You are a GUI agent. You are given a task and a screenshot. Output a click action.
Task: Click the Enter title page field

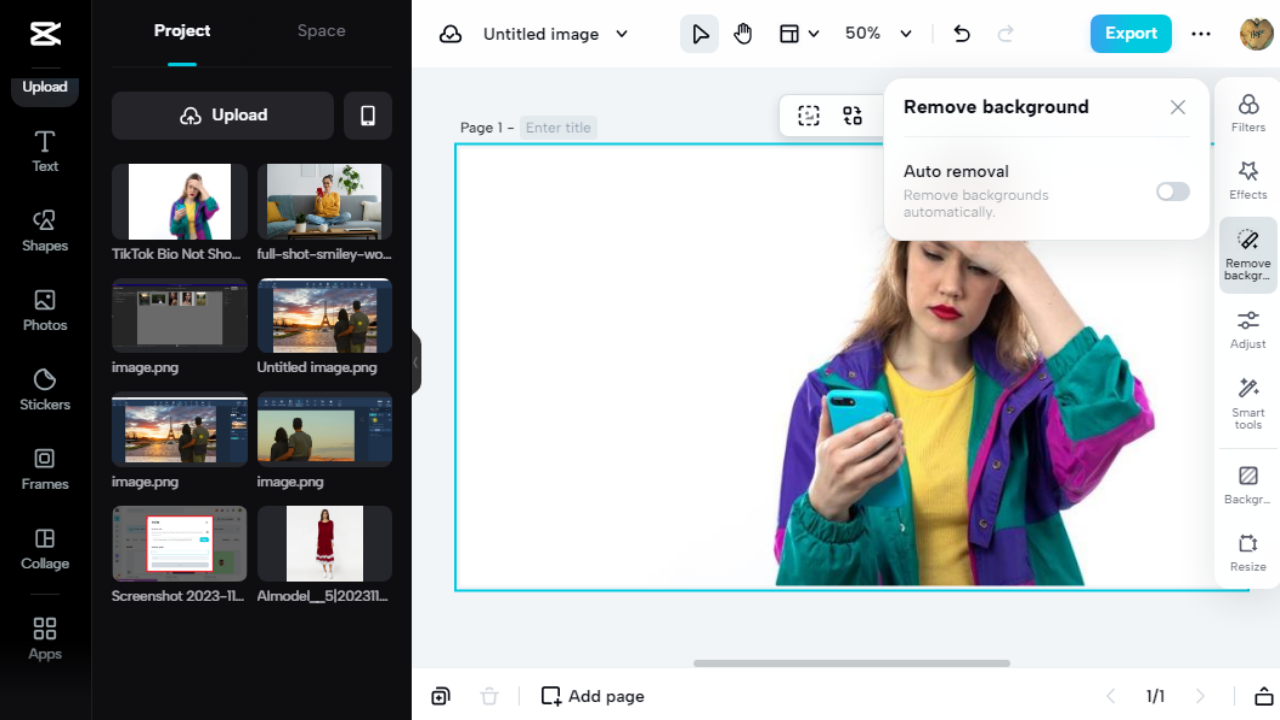coord(558,128)
